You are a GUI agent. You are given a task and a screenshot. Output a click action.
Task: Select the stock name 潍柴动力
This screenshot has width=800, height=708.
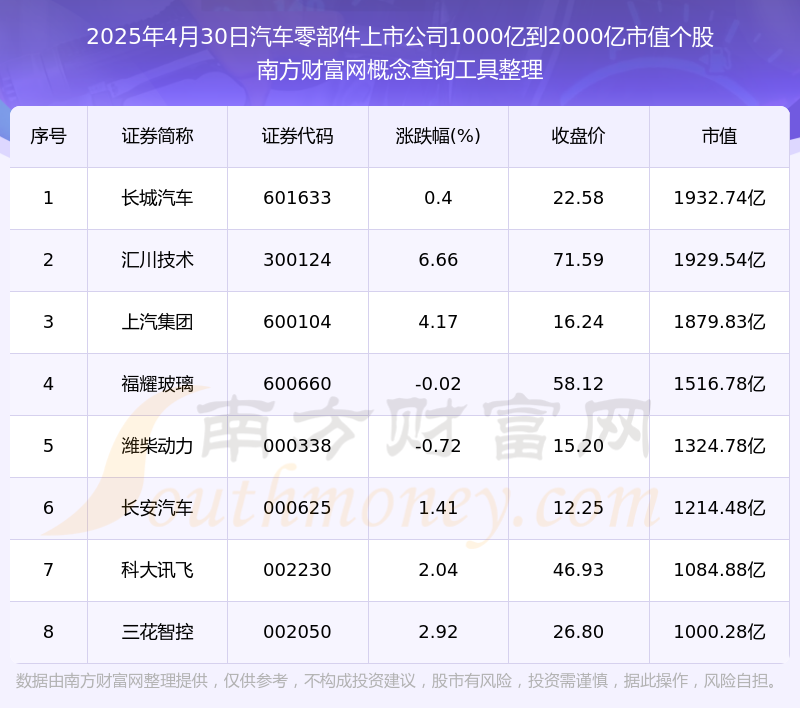click(x=157, y=446)
